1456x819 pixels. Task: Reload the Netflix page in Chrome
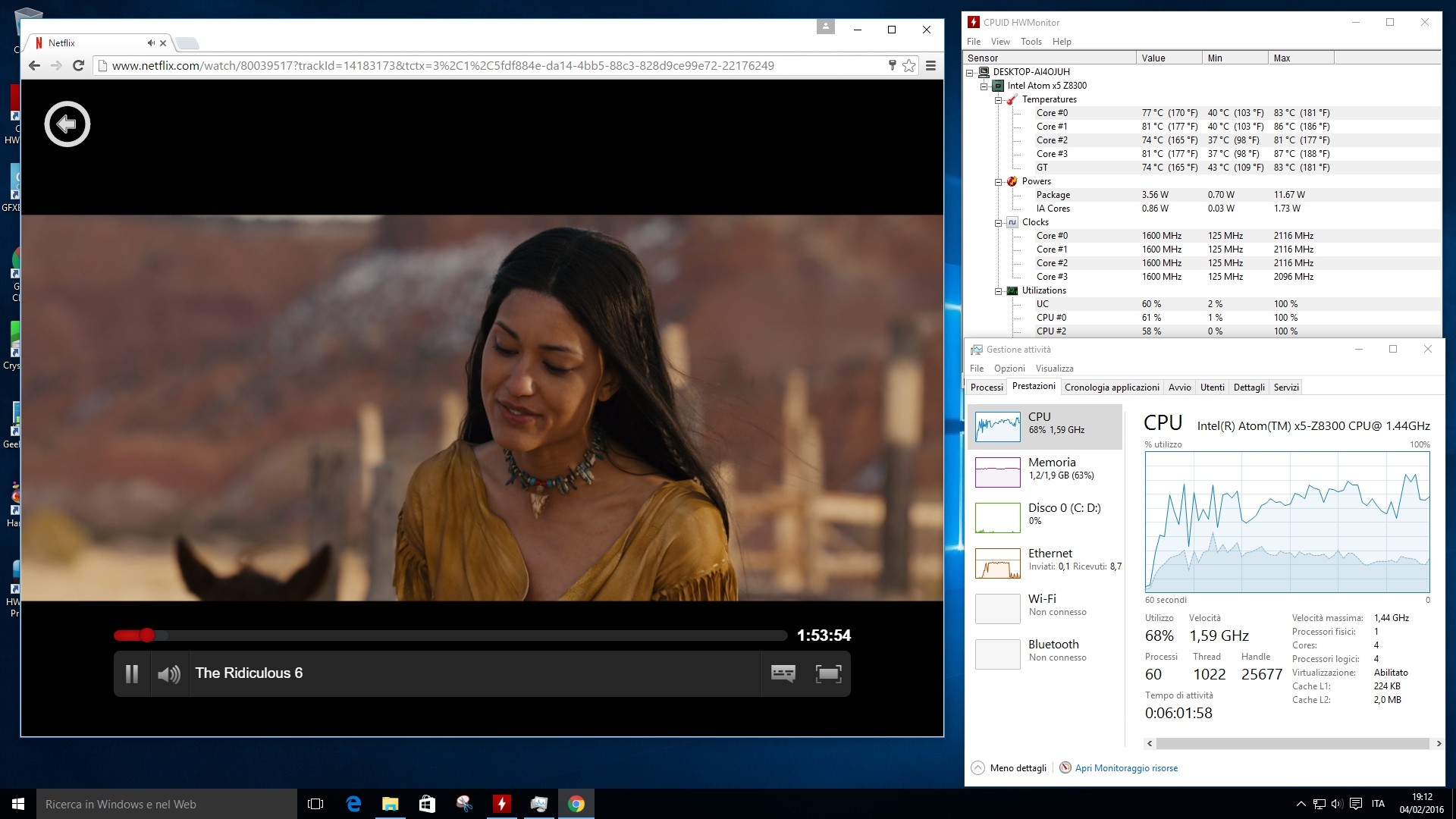(x=78, y=66)
